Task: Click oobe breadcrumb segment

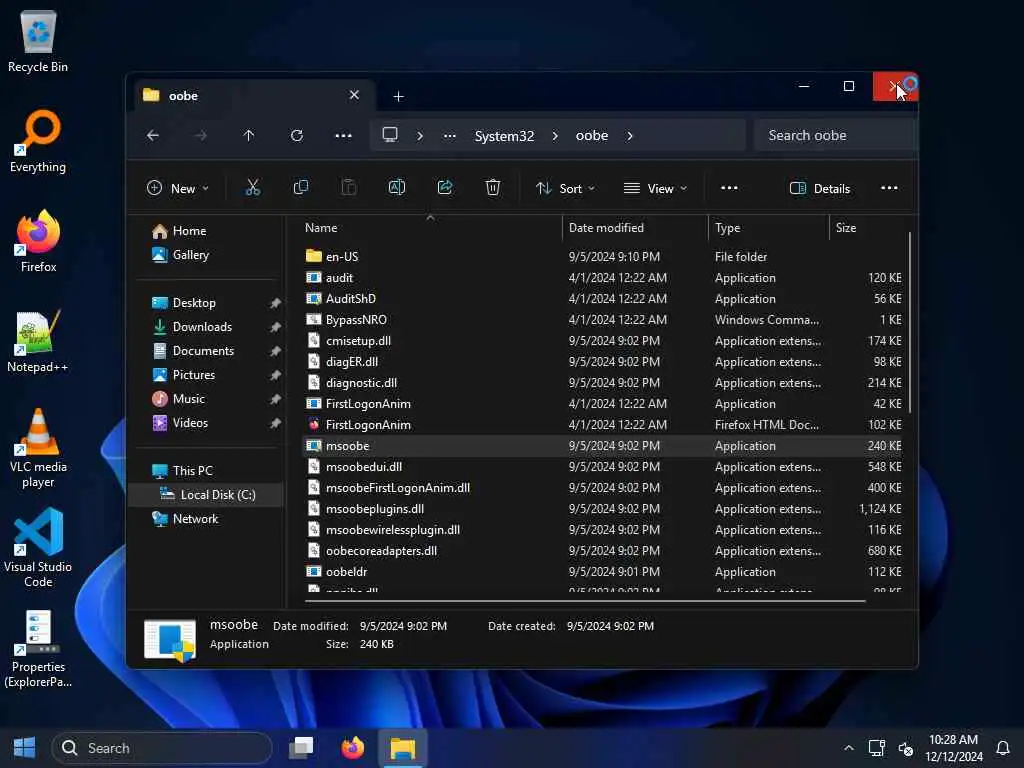Action: click(x=592, y=136)
